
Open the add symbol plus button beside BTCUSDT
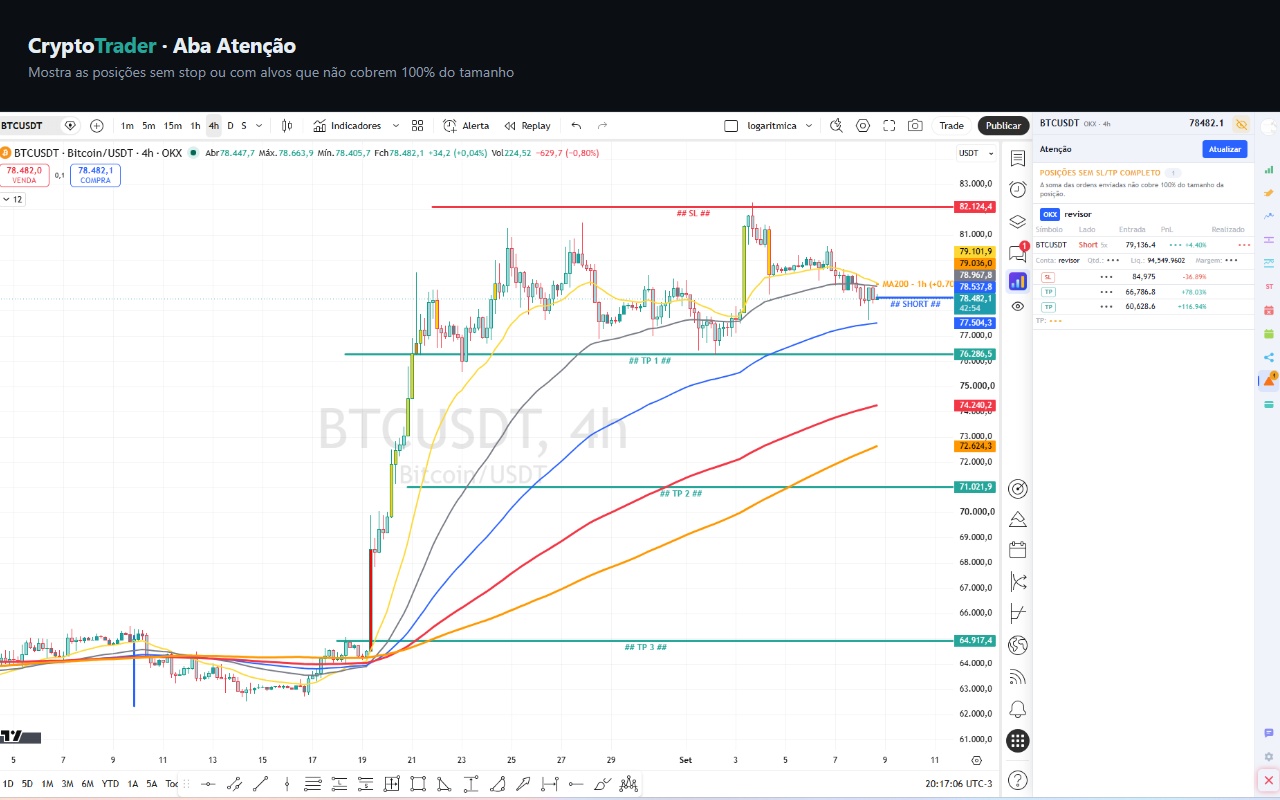97,126
